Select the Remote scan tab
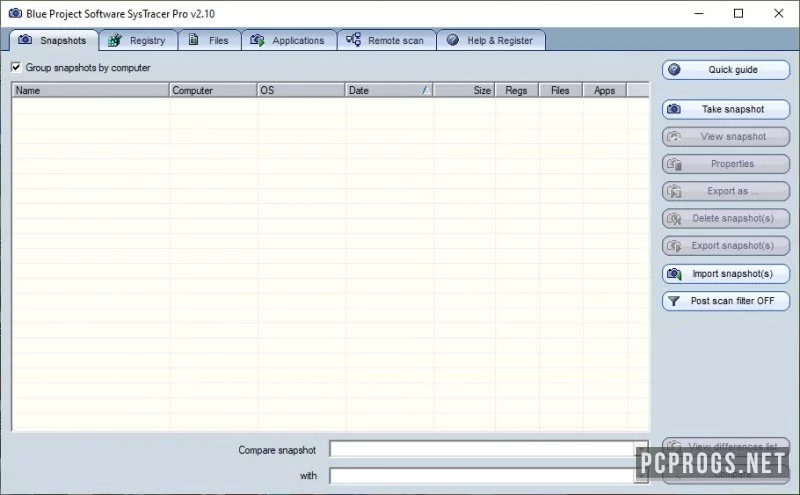 coord(386,40)
